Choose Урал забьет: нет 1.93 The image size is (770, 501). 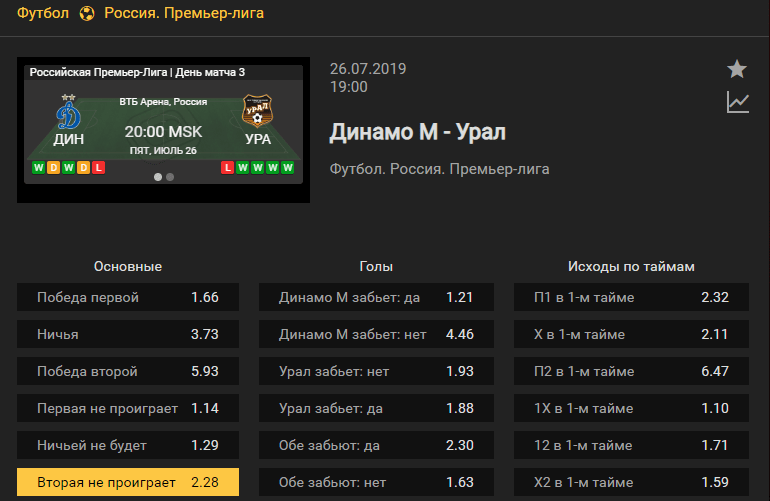(x=376, y=371)
